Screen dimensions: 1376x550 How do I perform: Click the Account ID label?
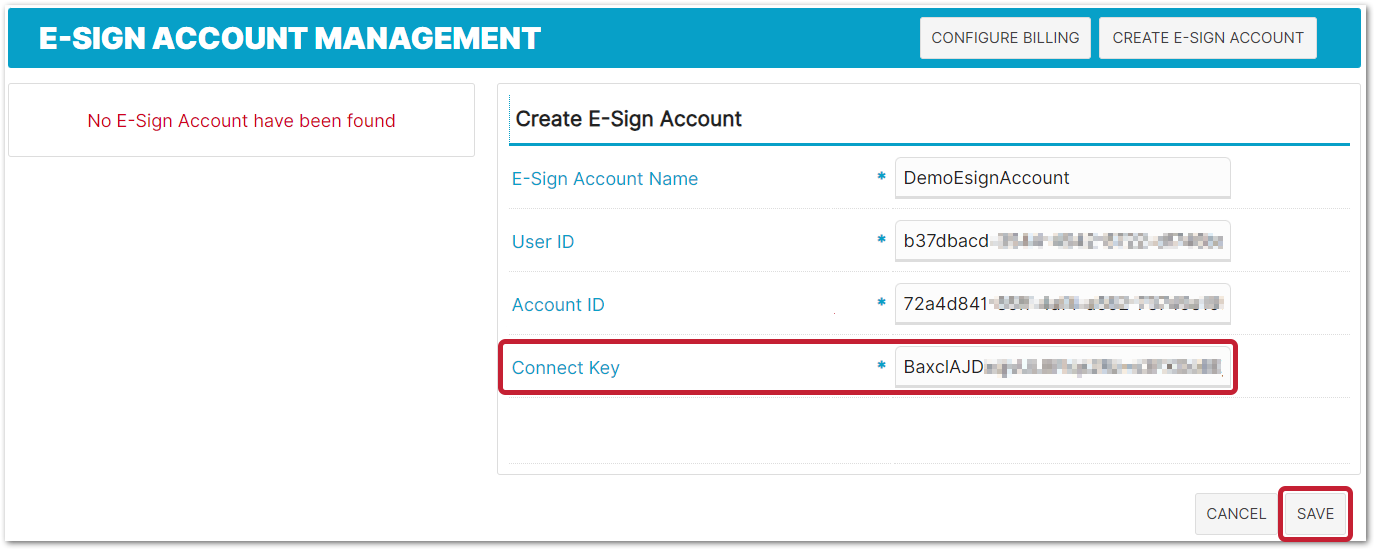point(558,305)
